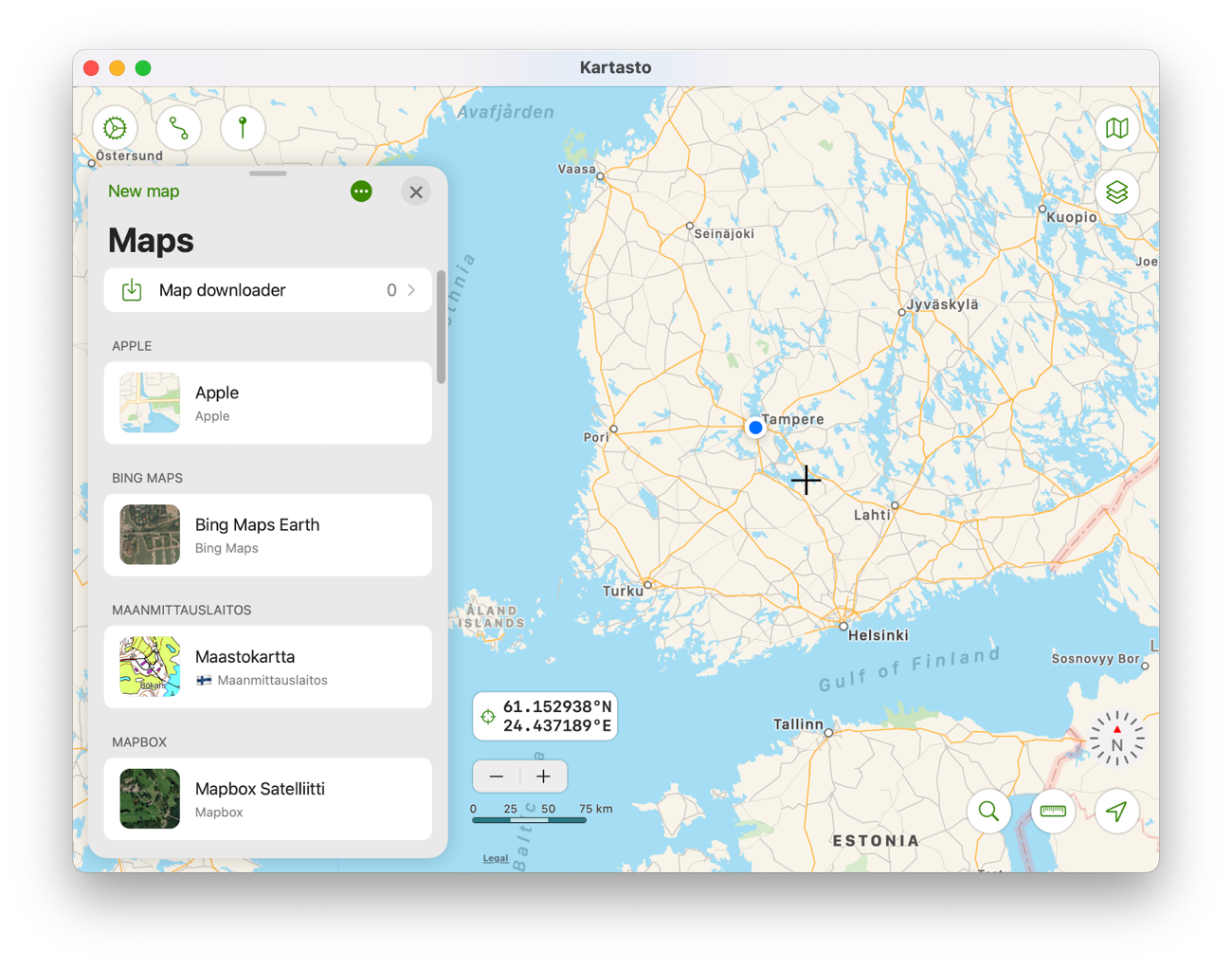Click the Lahti city label

[x=872, y=515]
